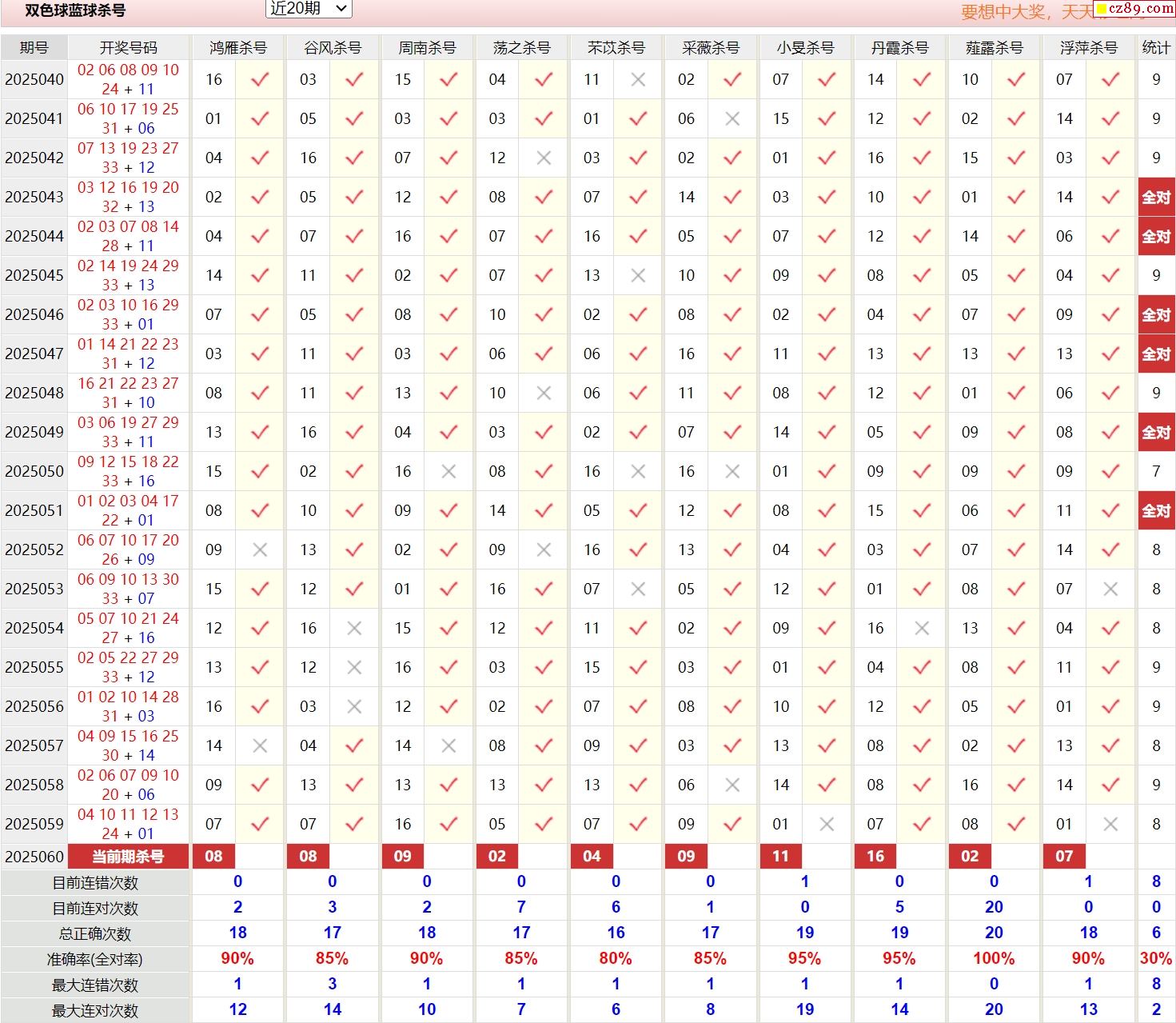Click the red 11 badge under 小旻杀号

[781, 857]
